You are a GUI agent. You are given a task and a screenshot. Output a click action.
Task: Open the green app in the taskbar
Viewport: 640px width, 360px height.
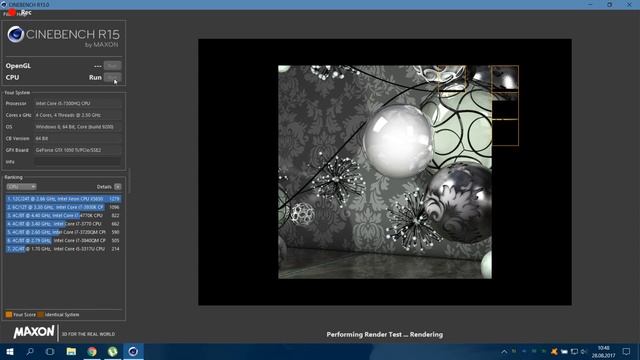[x=113, y=351]
